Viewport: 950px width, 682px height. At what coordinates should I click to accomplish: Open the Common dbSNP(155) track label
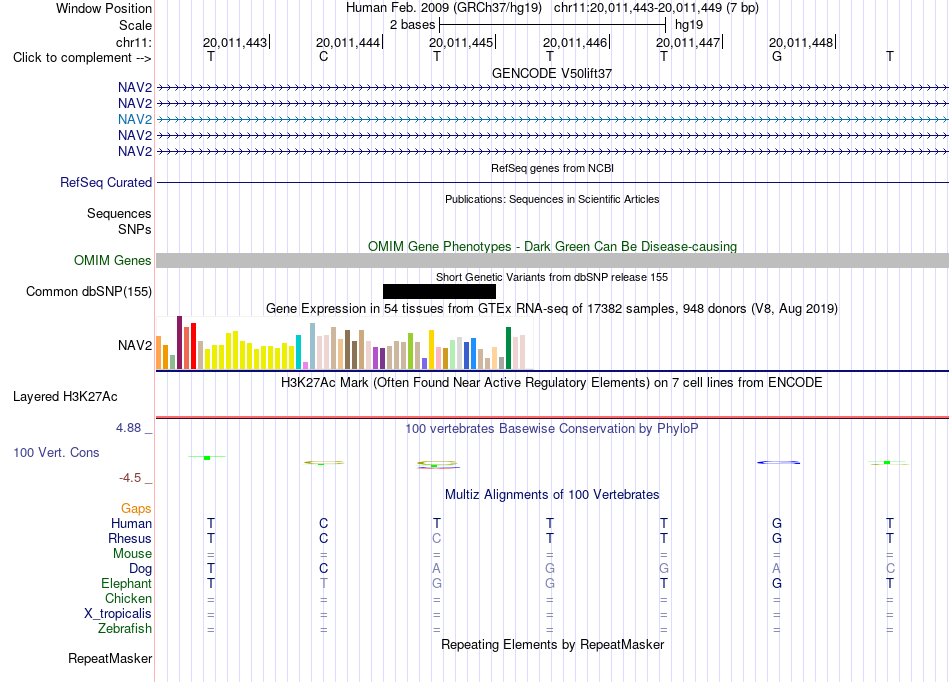tap(89, 291)
